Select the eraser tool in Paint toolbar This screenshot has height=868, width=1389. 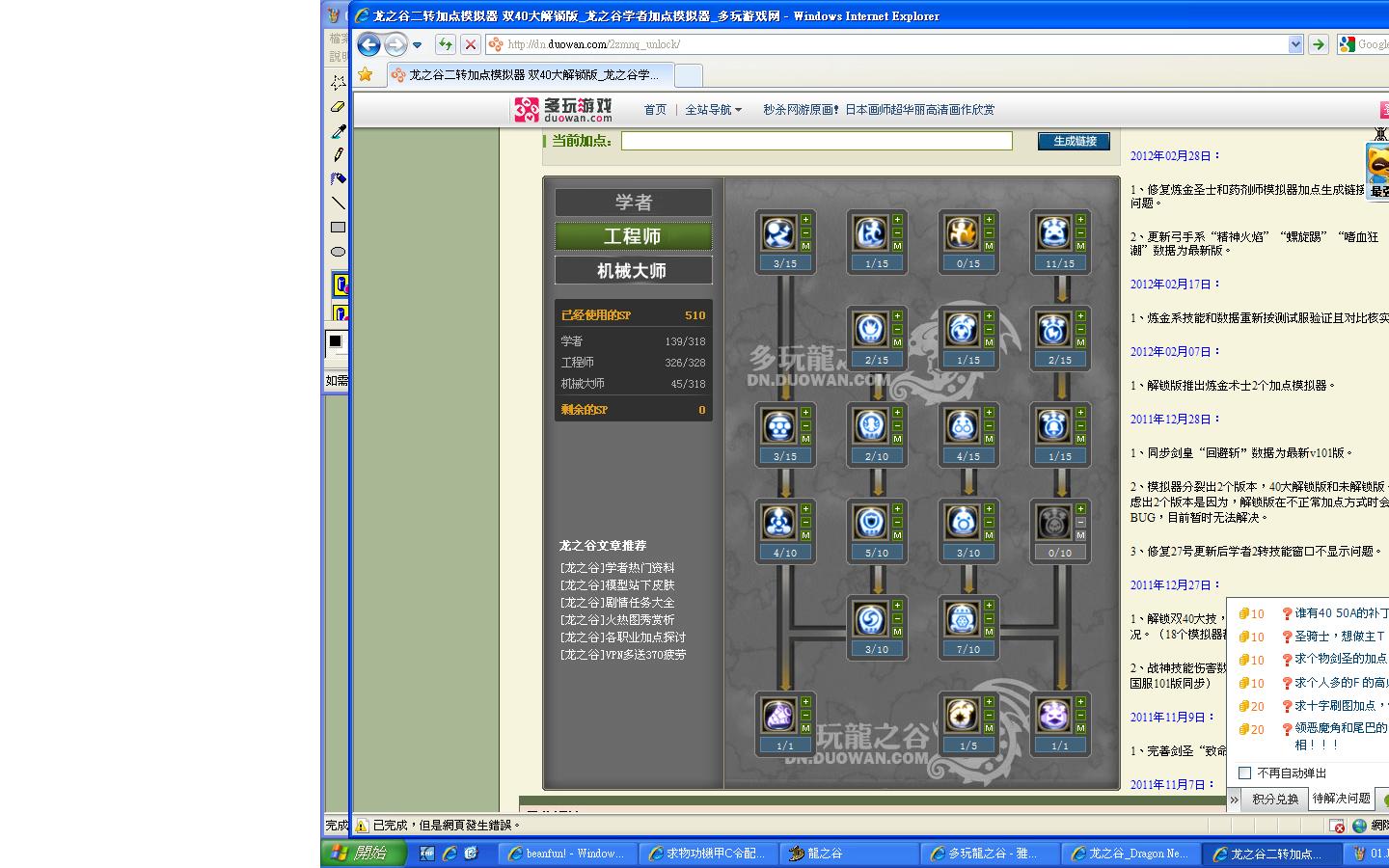pyautogui.click(x=338, y=107)
